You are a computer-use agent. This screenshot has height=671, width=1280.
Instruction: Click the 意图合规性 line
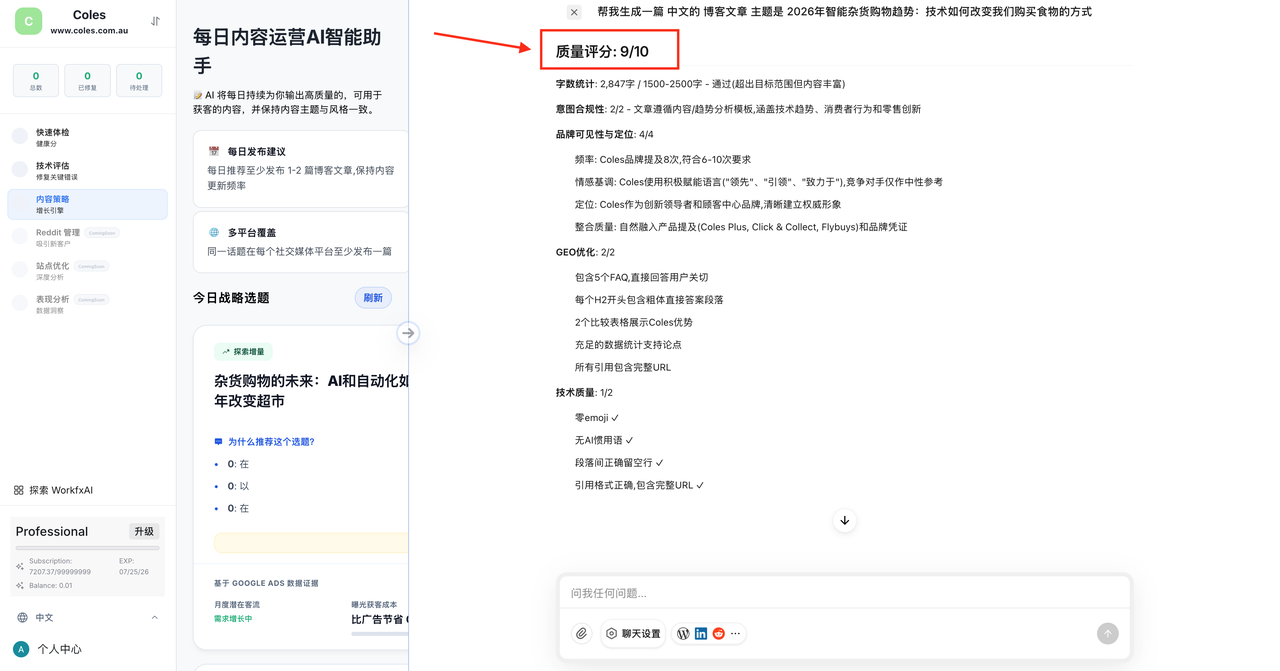pyautogui.click(x=738, y=109)
